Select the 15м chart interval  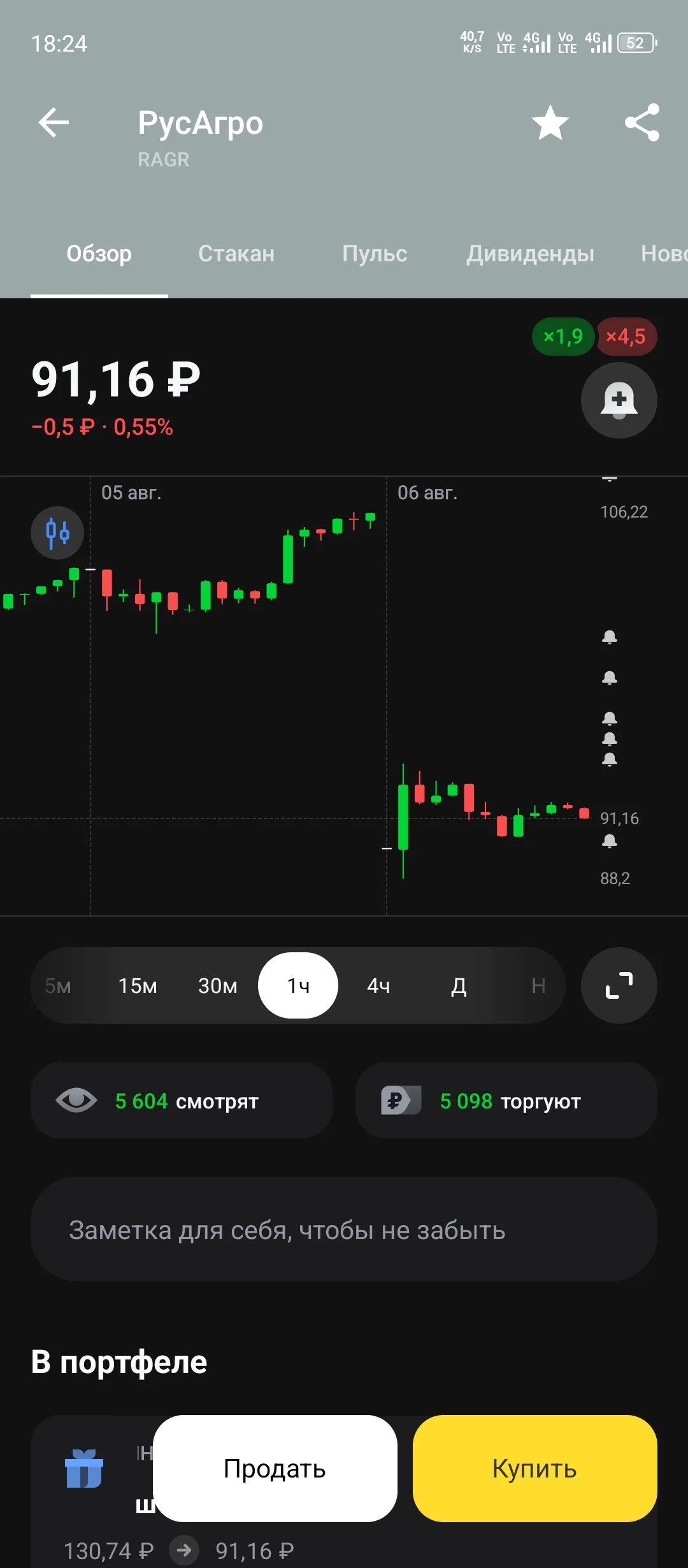coord(138,986)
